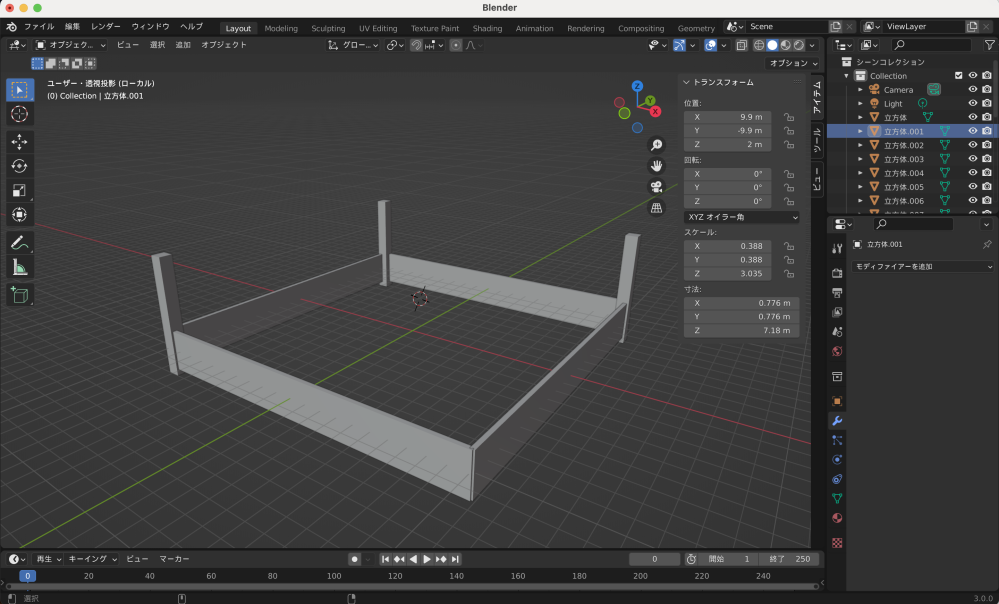This screenshot has width=999, height=604.
Task: Collapse the トランスフォーム panel
Action: [687, 82]
